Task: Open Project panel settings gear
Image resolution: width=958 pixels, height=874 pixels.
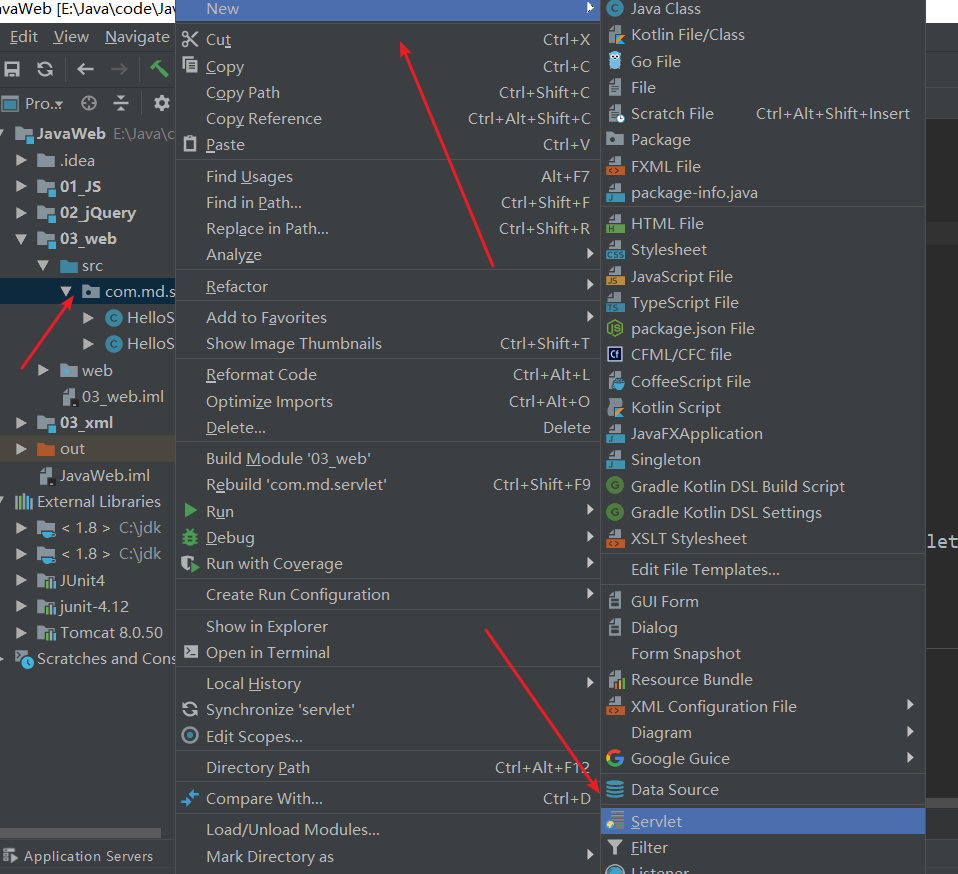Action: (161, 103)
